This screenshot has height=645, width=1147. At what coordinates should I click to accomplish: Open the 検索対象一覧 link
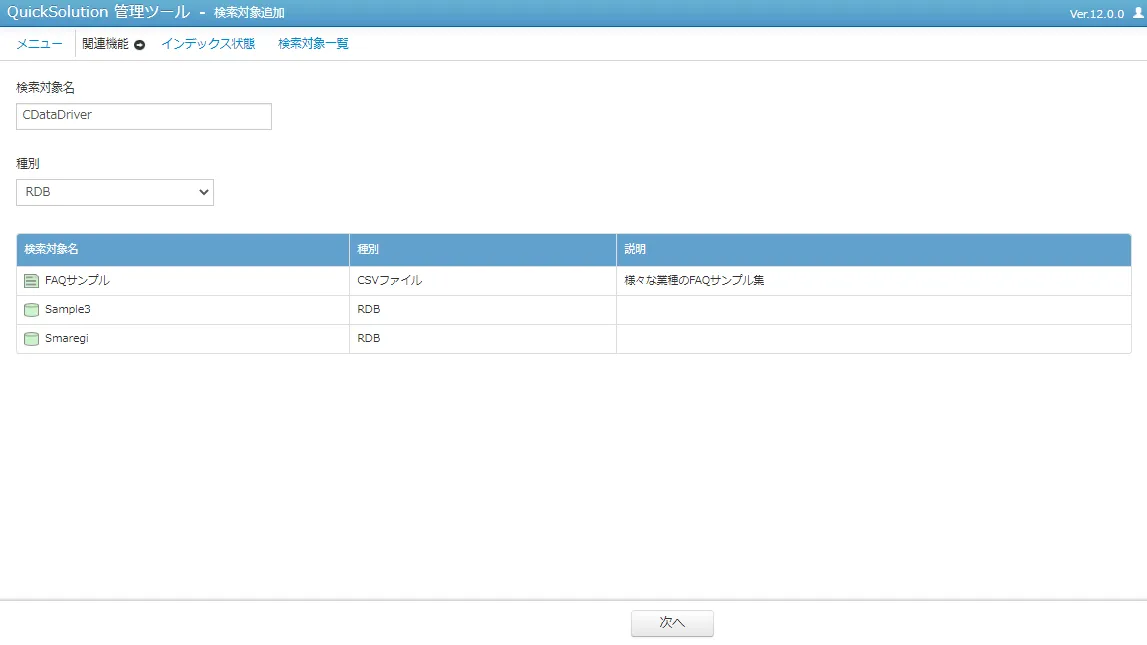313,44
